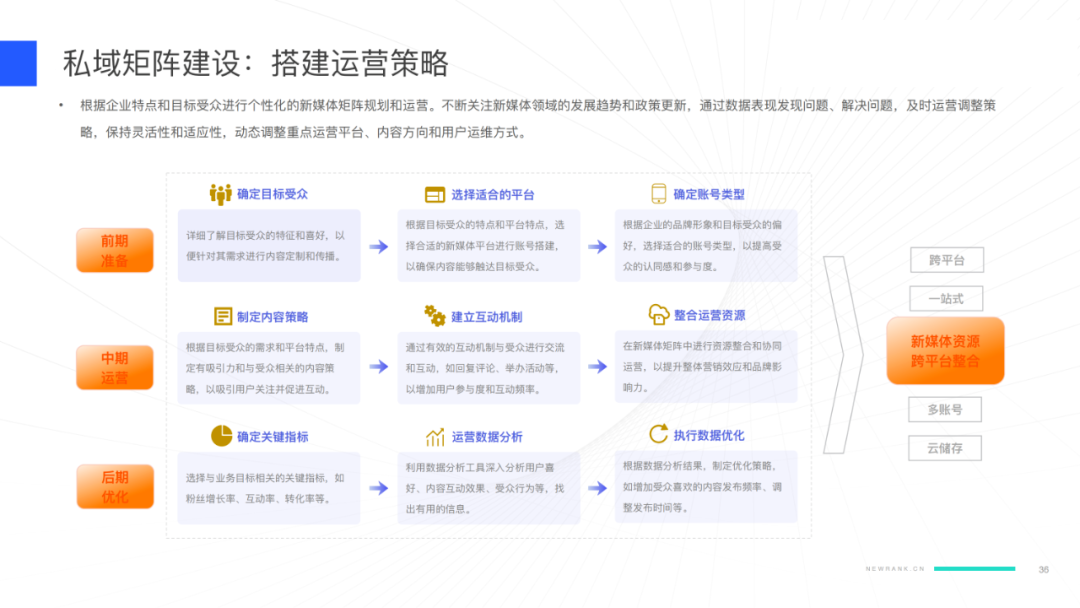Click the teal progress bar near page number

coord(975,568)
